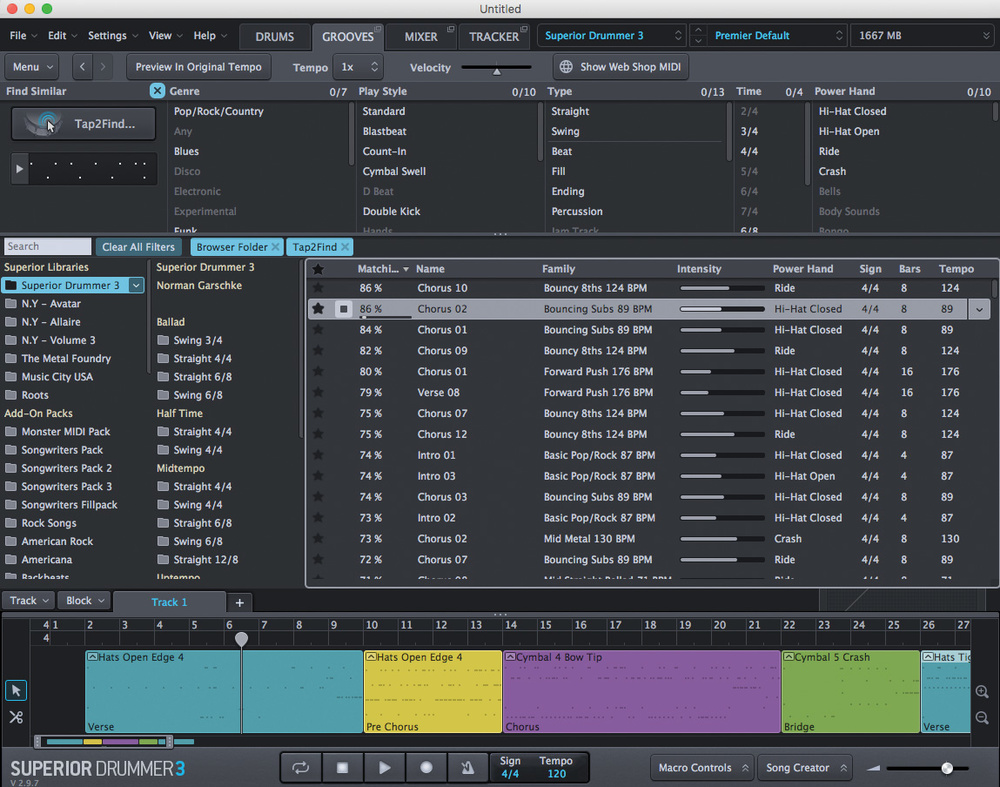Play the Tap2Find rhythm preview
The image size is (1000, 787).
[20, 168]
